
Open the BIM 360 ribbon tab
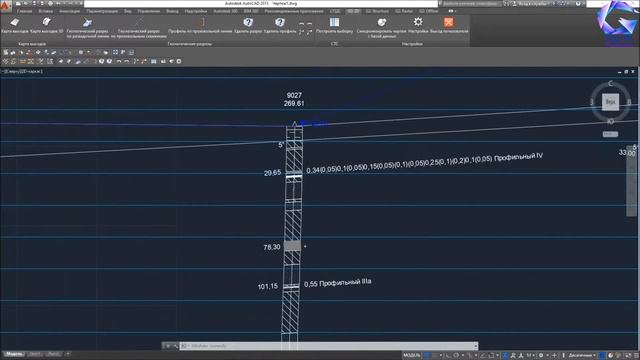coord(251,11)
